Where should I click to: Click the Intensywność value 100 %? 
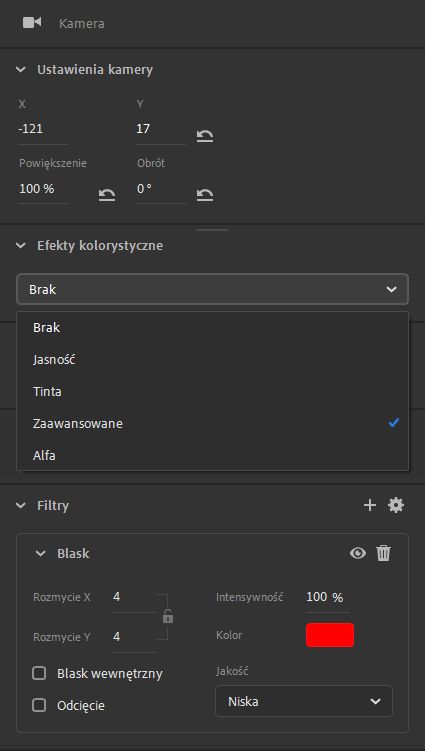[x=327, y=598]
